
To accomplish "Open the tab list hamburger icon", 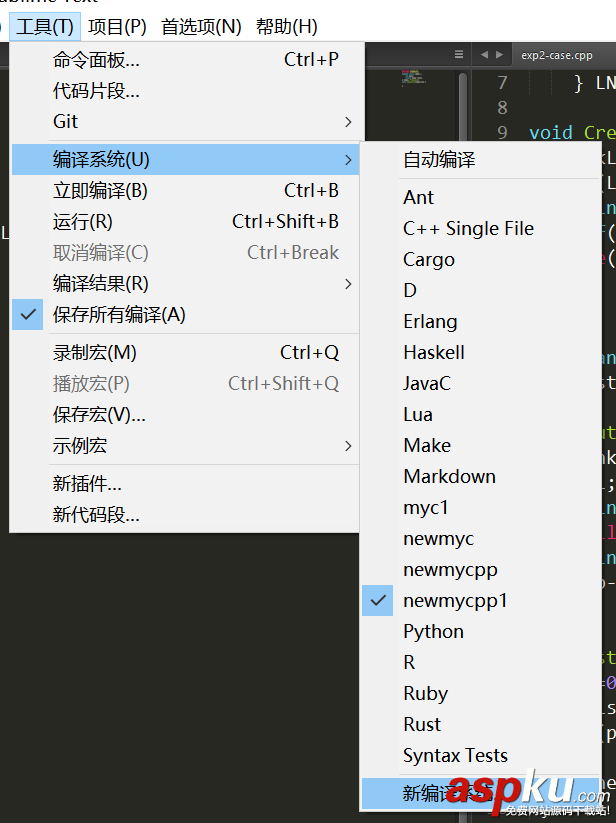I will point(459,55).
